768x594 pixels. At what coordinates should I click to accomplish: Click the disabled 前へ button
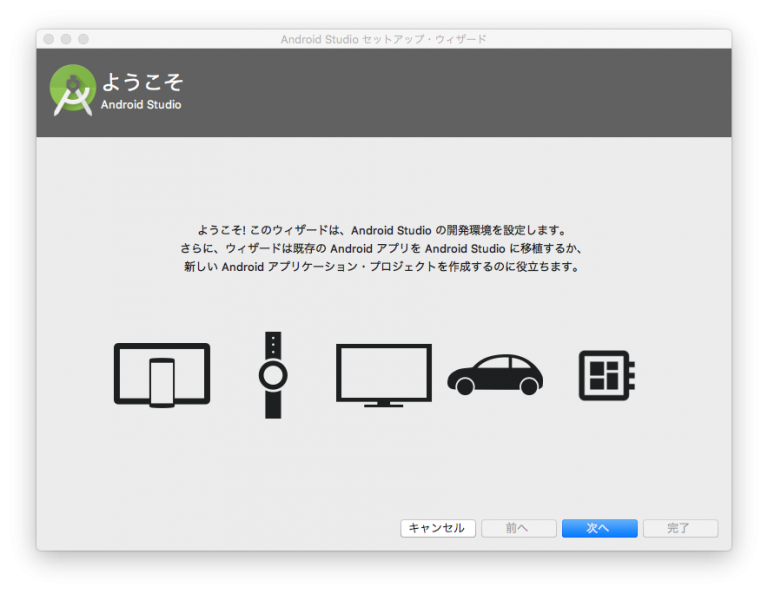pyautogui.click(x=518, y=528)
